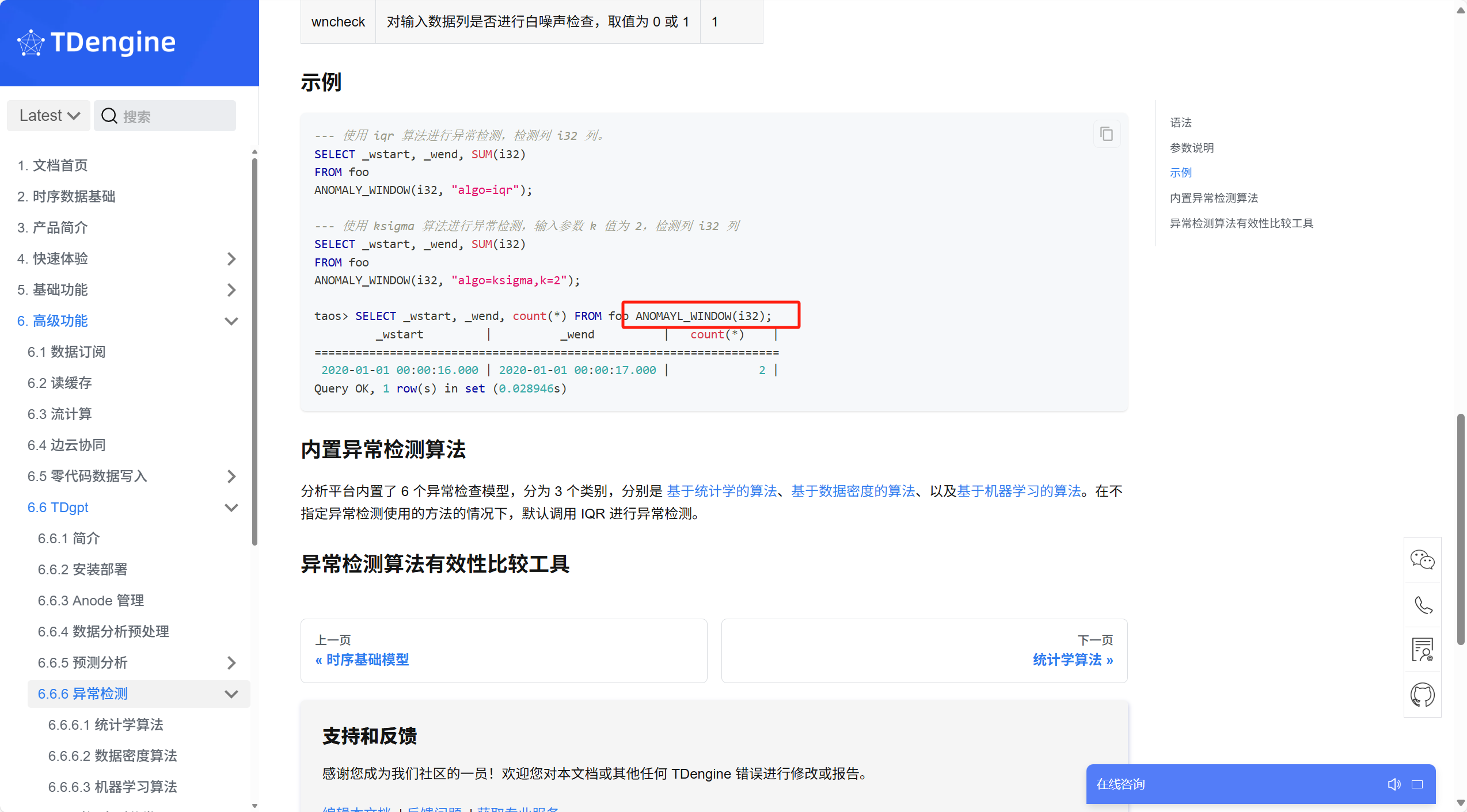This screenshot has width=1467, height=812.
Task: Expand 6.5 零代码数据写入 chevron
Action: coord(231,476)
